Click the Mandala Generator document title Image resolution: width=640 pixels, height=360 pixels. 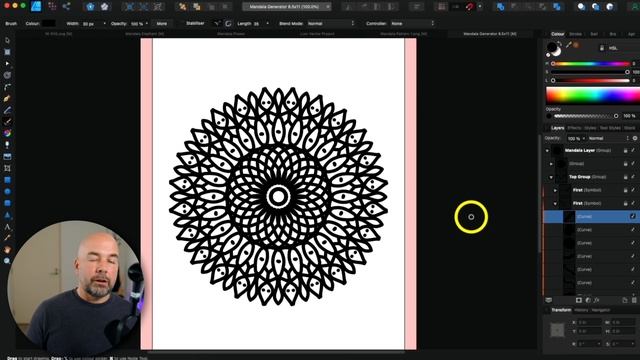pyautogui.click(x=284, y=7)
